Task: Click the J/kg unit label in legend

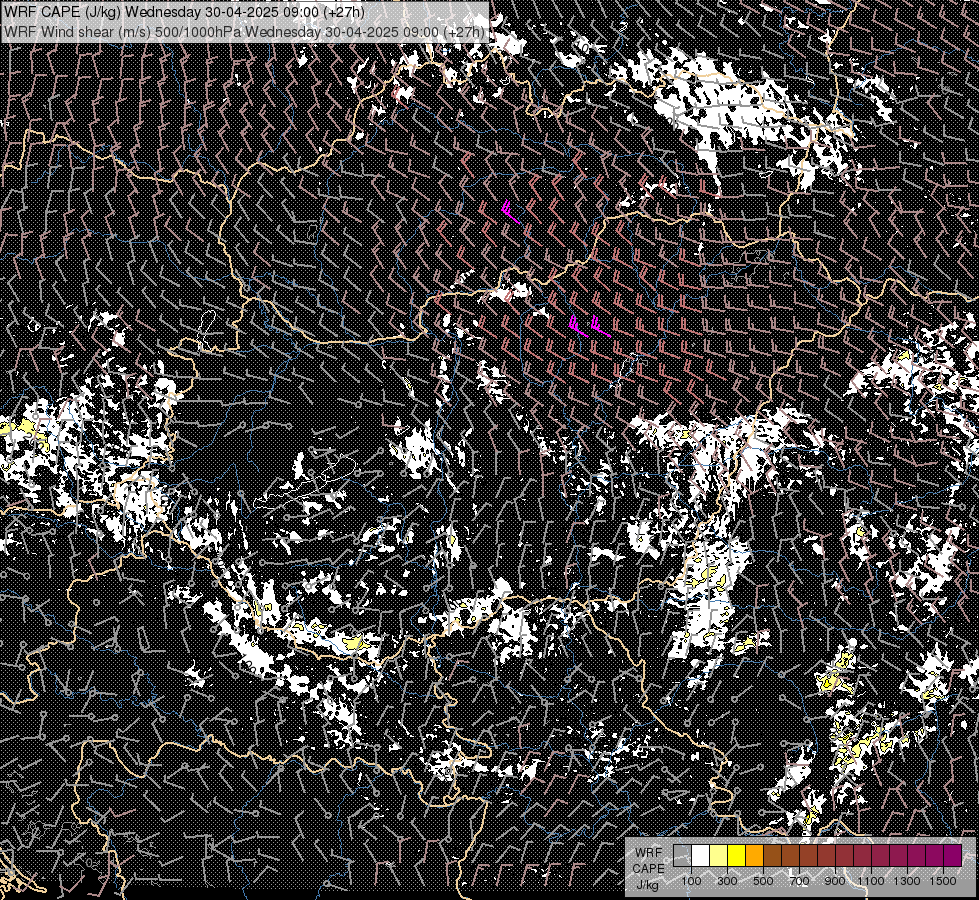Action: tap(647, 885)
